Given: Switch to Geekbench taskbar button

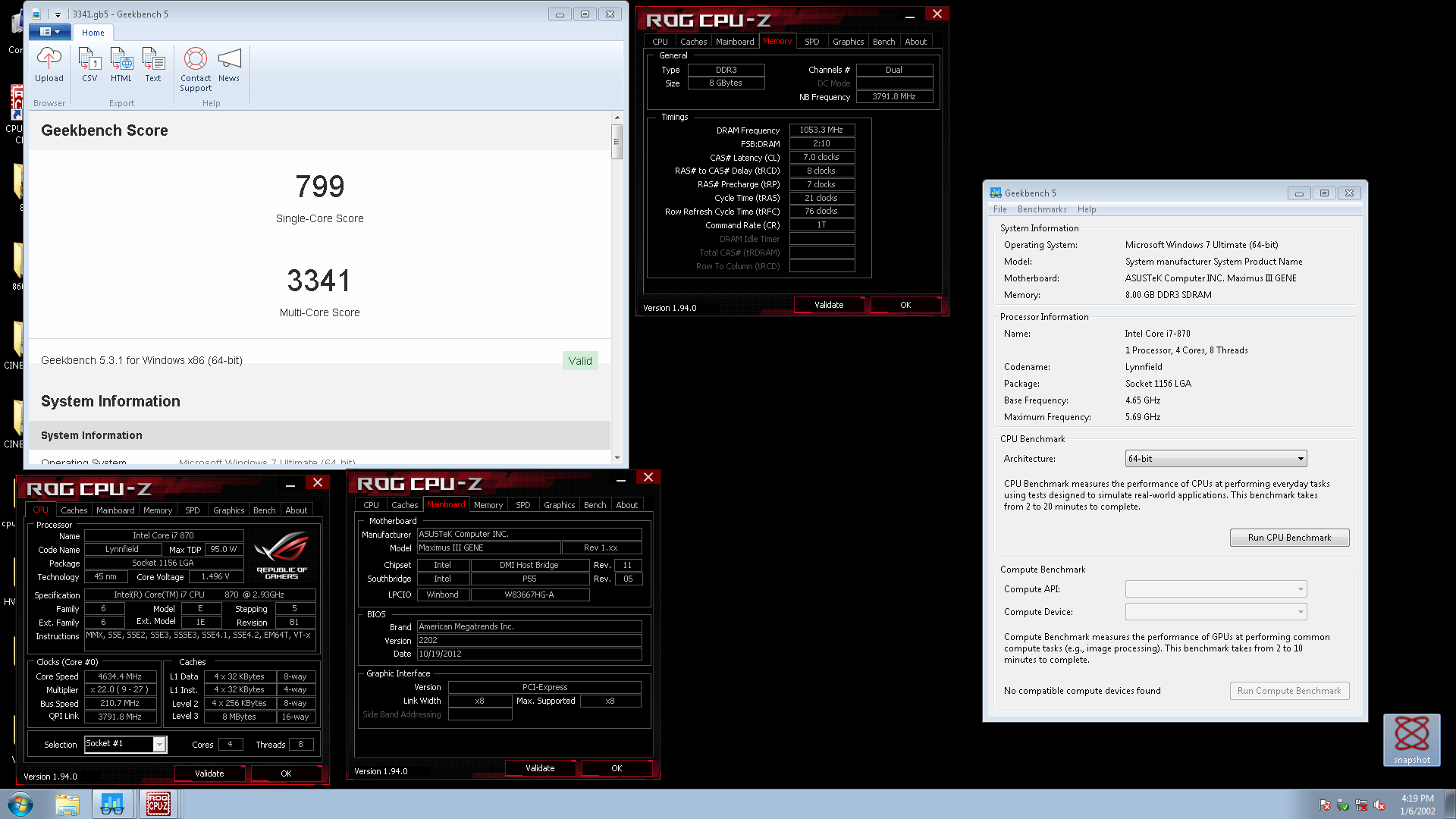Looking at the screenshot, I should 112,804.
